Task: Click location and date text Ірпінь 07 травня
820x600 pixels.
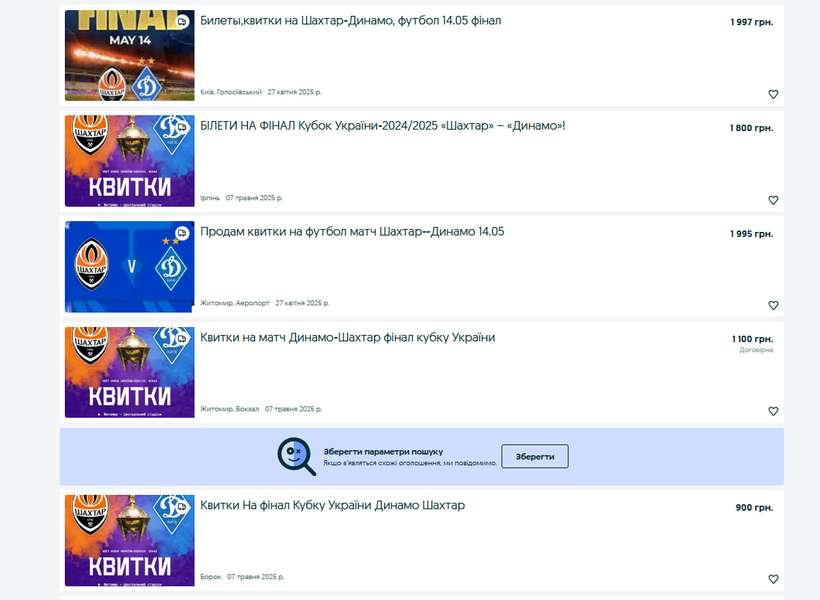Action: (241, 198)
